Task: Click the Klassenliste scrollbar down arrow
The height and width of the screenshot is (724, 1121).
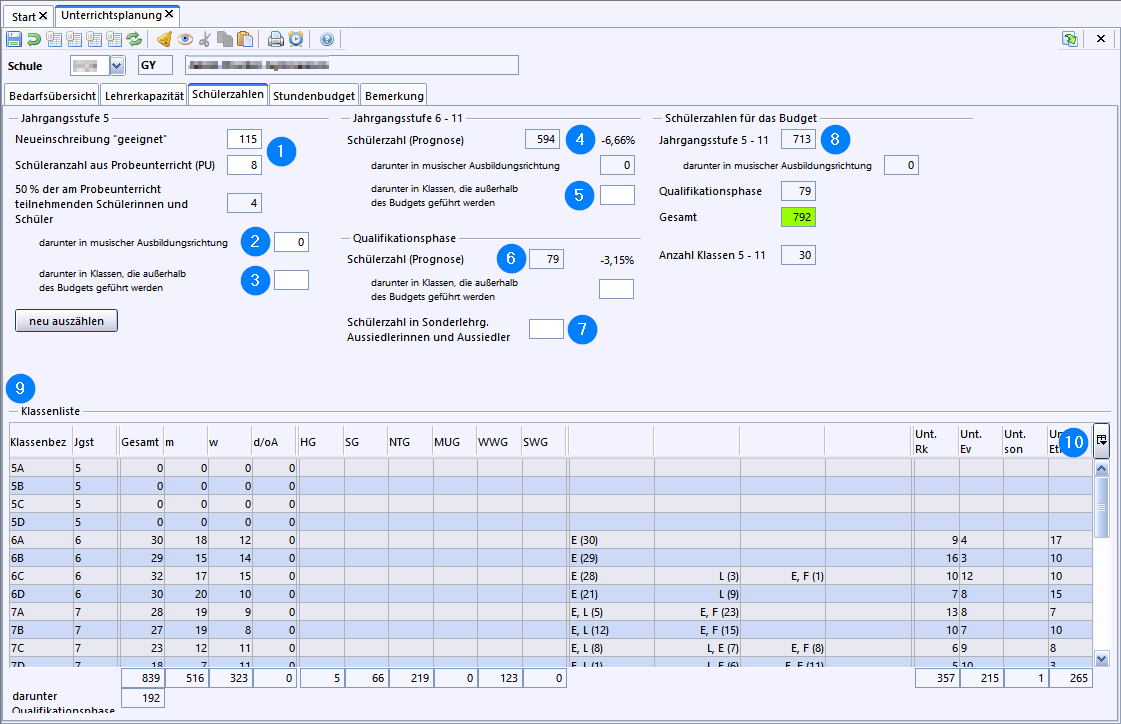Action: pyautogui.click(x=1102, y=660)
